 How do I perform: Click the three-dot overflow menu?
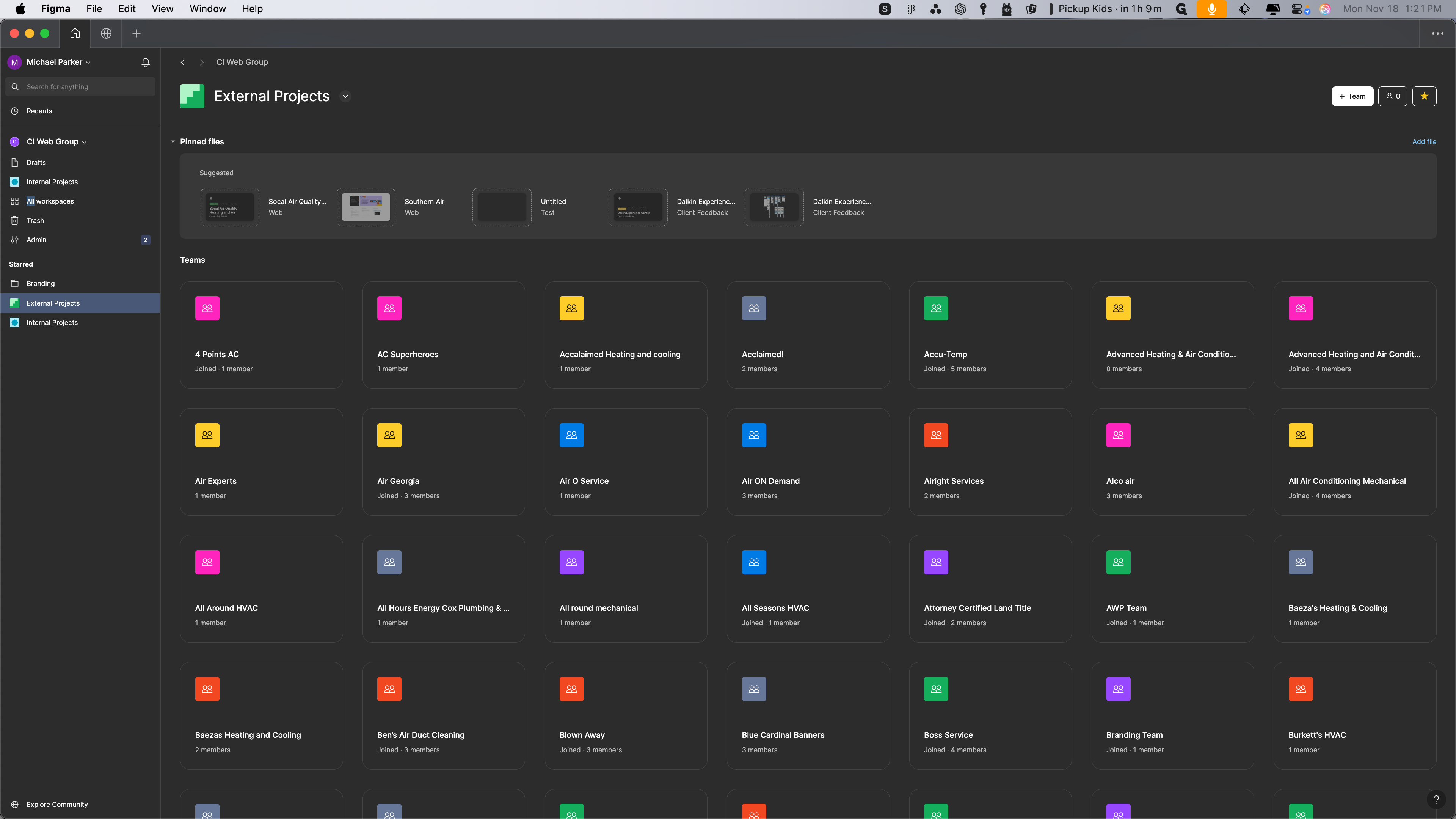coord(1437,33)
